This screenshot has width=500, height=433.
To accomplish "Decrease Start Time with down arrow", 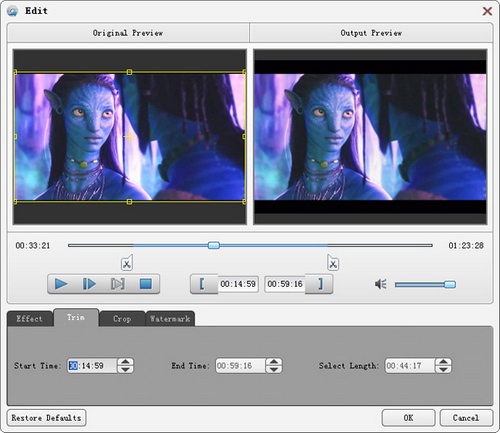I will (x=126, y=369).
